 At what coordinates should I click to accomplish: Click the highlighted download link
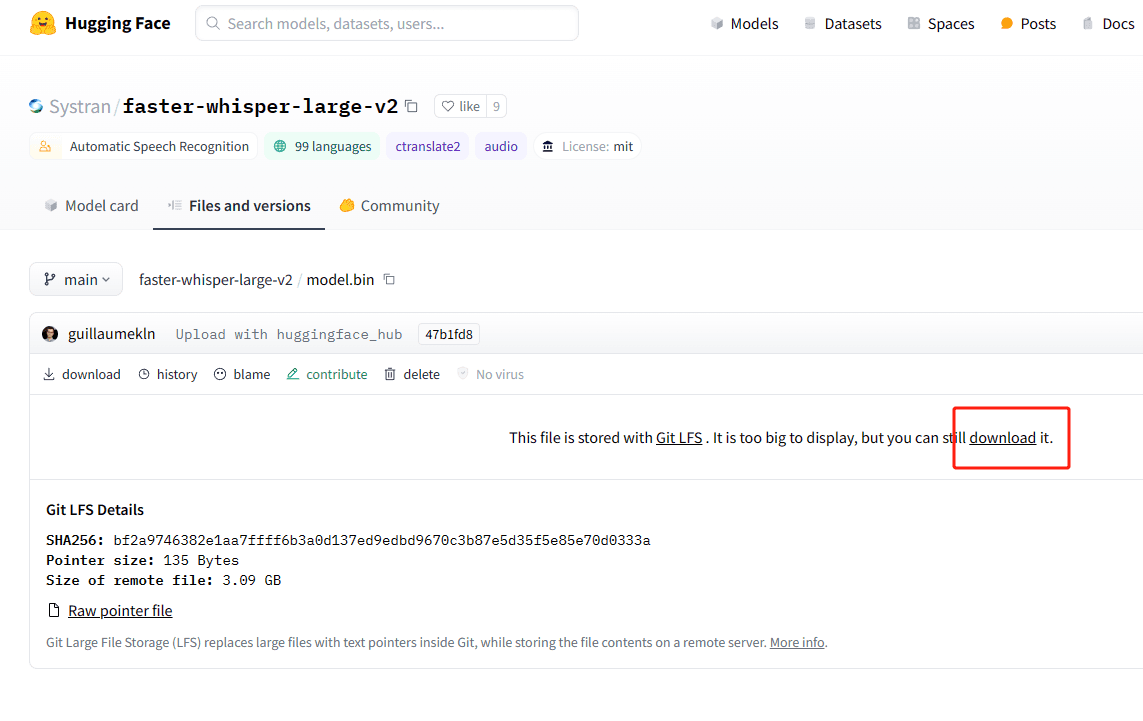(1002, 437)
